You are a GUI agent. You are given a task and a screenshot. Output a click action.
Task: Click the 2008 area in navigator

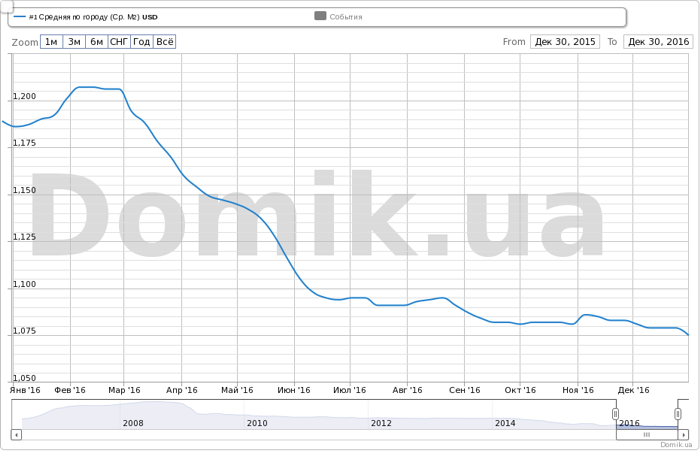[x=133, y=423]
